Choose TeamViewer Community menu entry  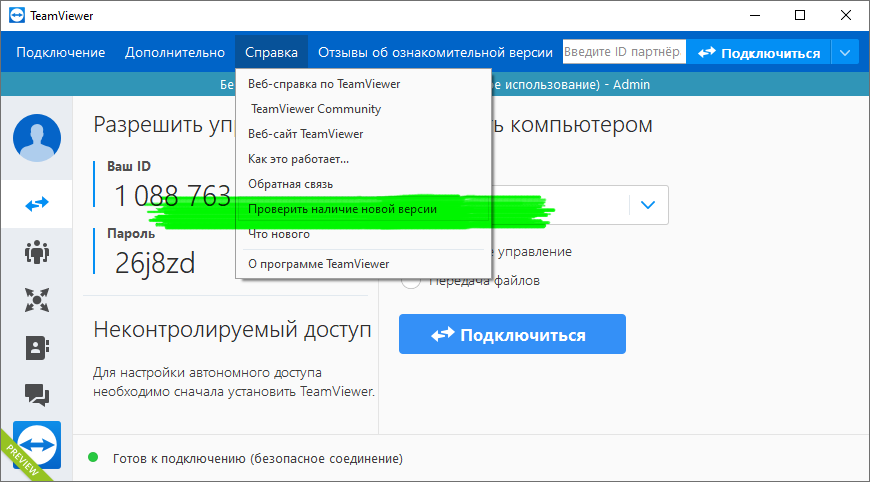(363, 109)
